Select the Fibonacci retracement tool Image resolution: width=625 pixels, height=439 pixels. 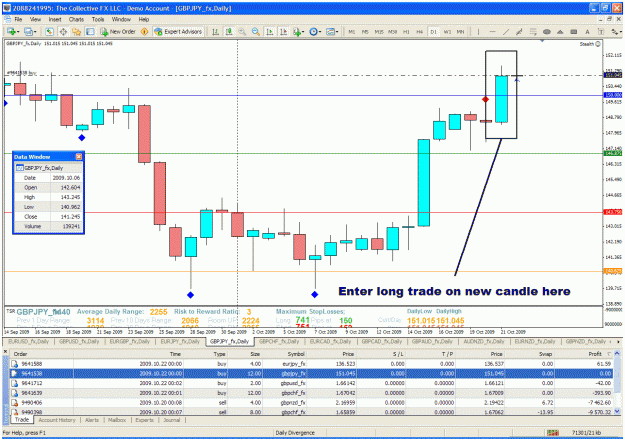pos(533,31)
